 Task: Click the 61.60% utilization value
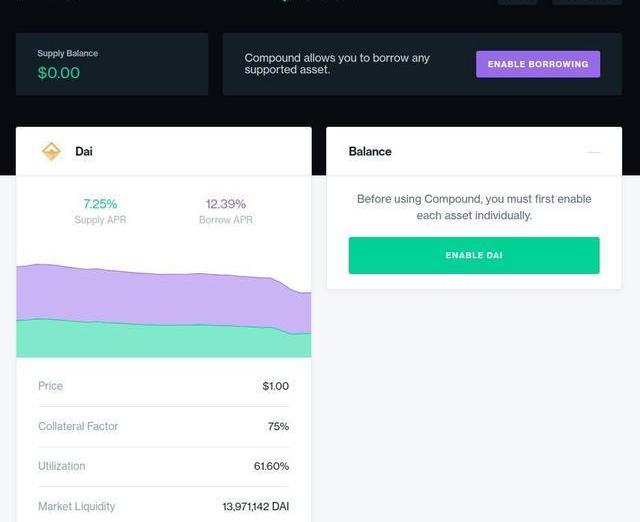[271, 466]
